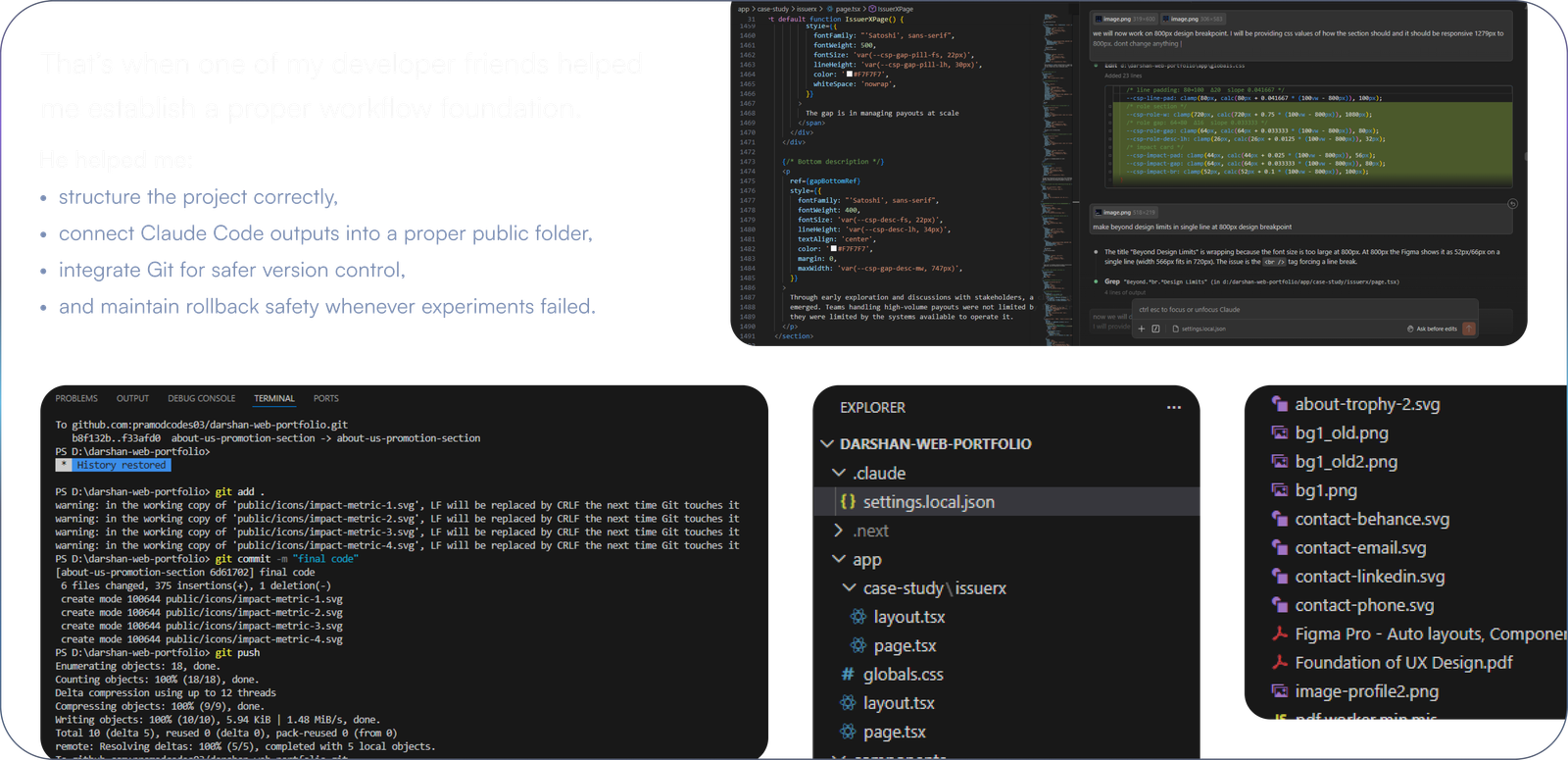Click the #F7F7F7 color swatch on line 1464

click(x=849, y=75)
